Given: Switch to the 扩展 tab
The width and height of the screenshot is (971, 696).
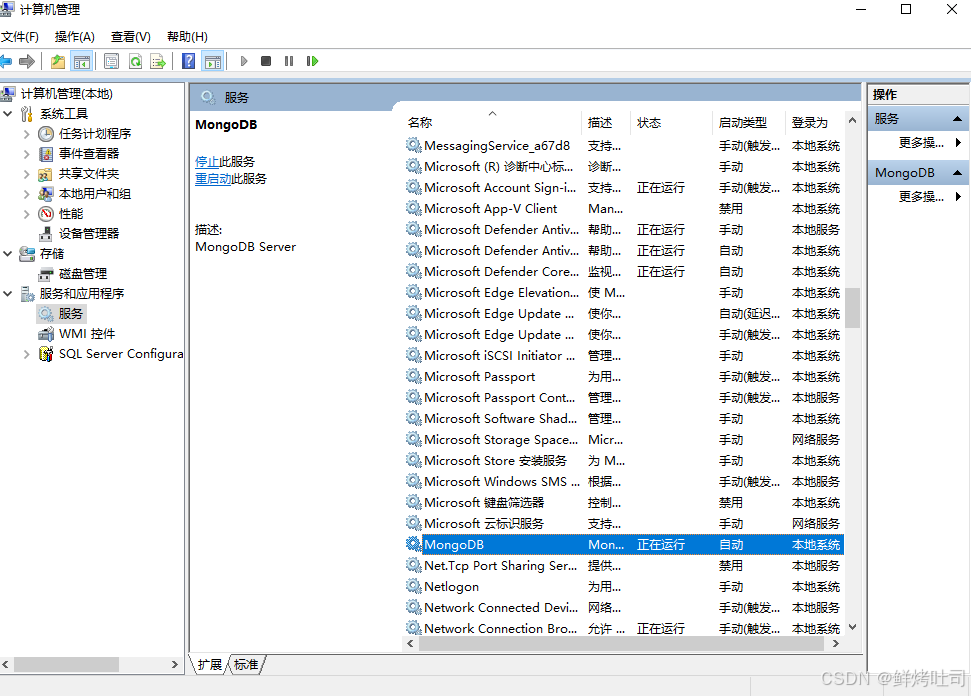Looking at the screenshot, I should pyautogui.click(x=209, y=664).
